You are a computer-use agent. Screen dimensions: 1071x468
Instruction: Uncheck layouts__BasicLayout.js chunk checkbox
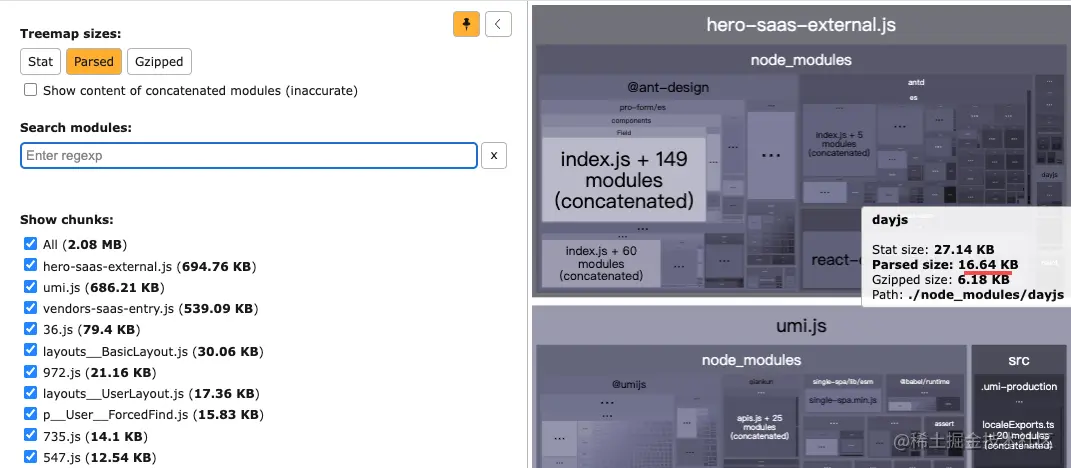pyautogui.click(x=30, y=350)
